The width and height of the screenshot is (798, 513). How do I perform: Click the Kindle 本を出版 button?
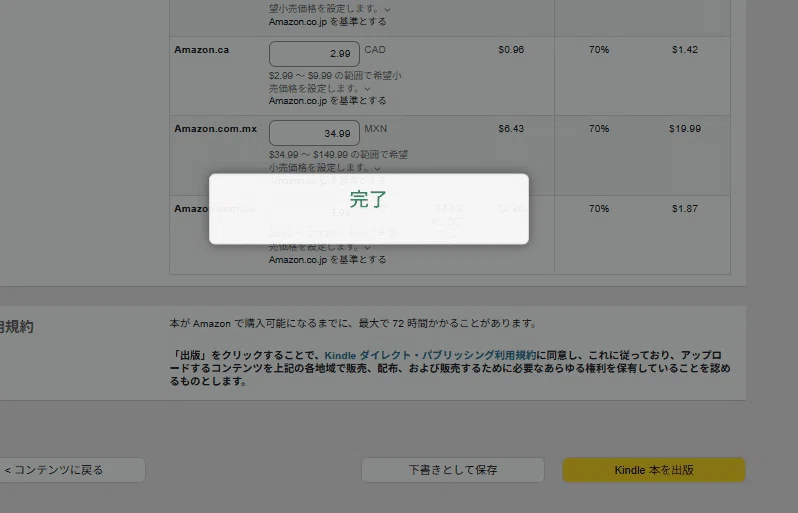(654, 470)
